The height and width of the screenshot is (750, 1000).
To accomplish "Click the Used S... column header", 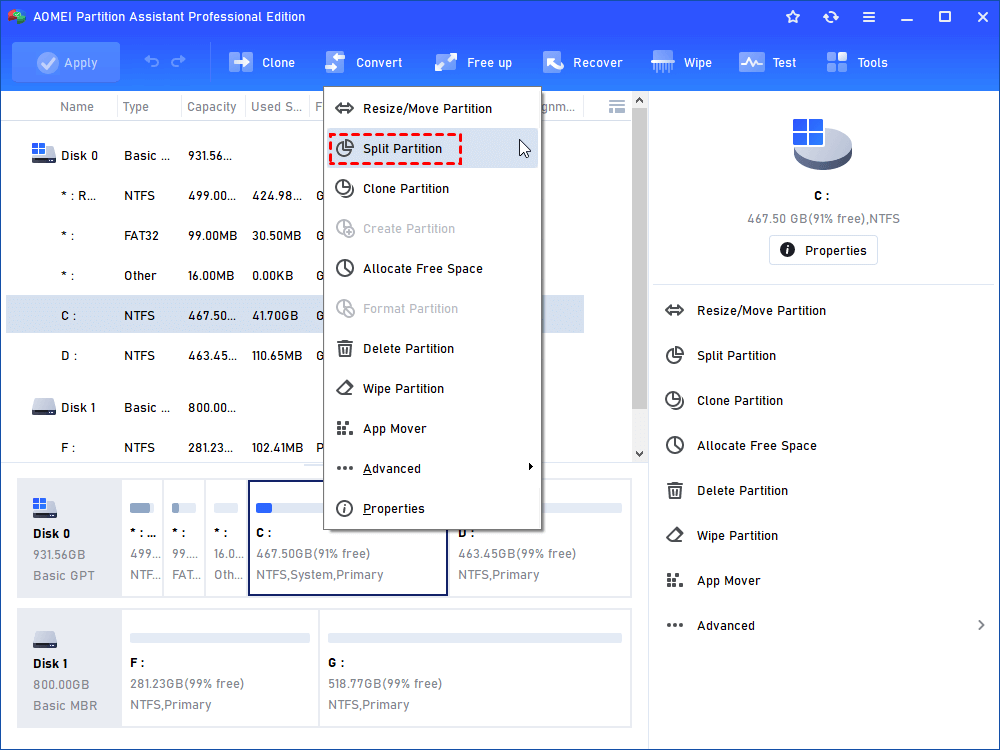I will [x=276, y=107].
